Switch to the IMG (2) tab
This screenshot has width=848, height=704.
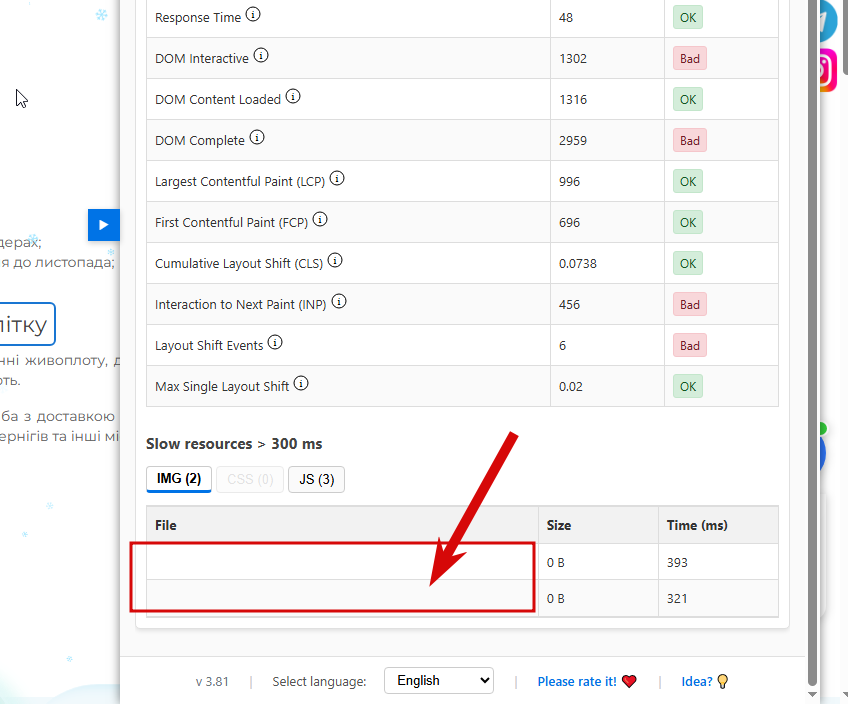pyautogui.click(x=179, y=479)
